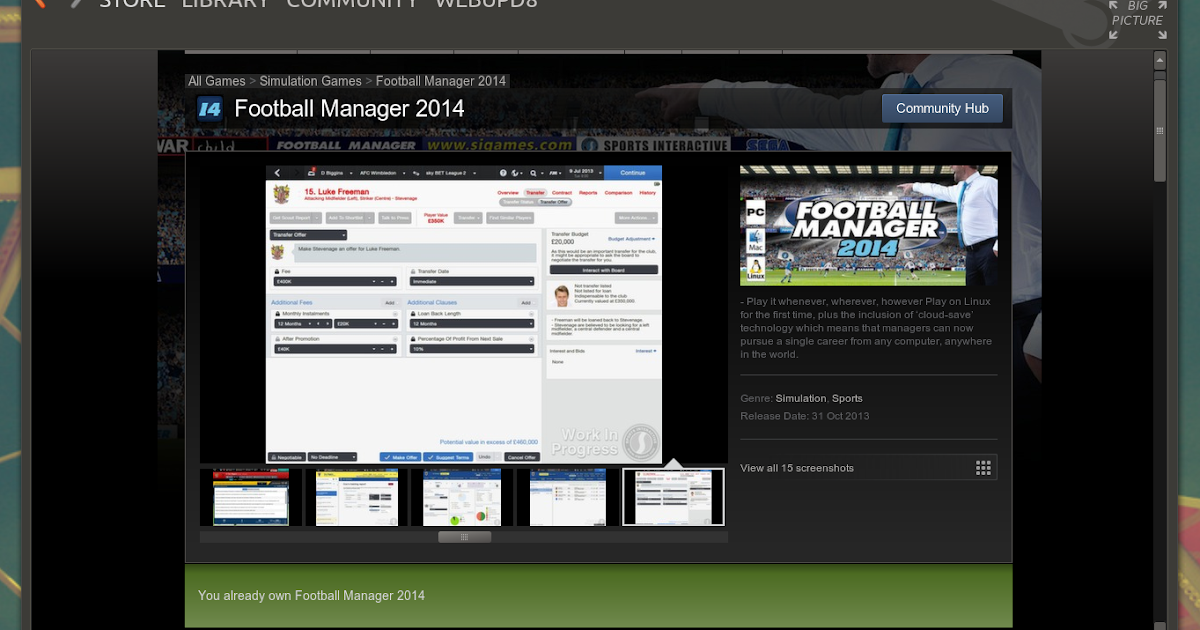1200x630 pixels.
Task: Click the magnifier search icon in game toolbar
Action: click(x=533, y=173)
